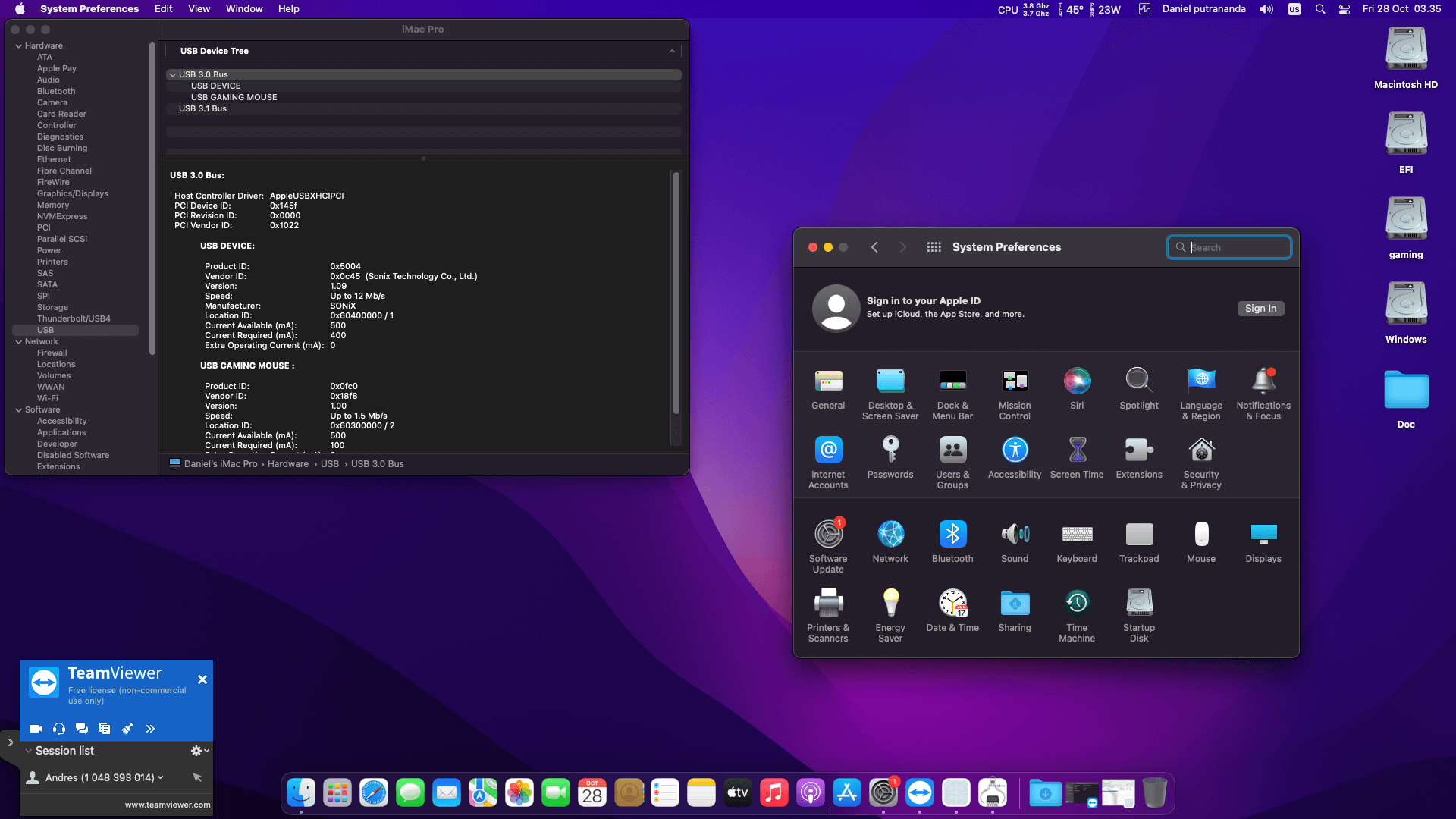Open the Help menu

pos(288,9)
